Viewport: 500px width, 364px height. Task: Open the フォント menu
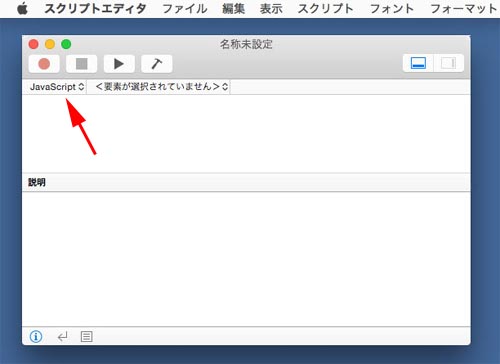(392, 9)
